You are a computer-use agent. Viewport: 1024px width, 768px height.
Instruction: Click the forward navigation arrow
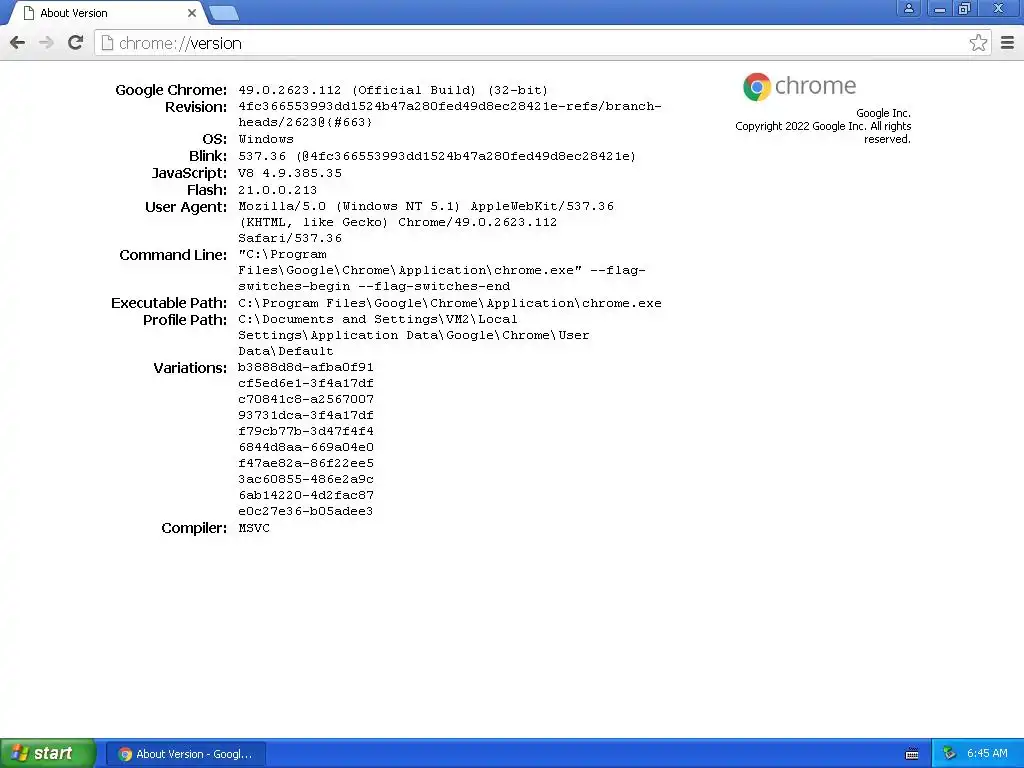click(x=46, y=43)
